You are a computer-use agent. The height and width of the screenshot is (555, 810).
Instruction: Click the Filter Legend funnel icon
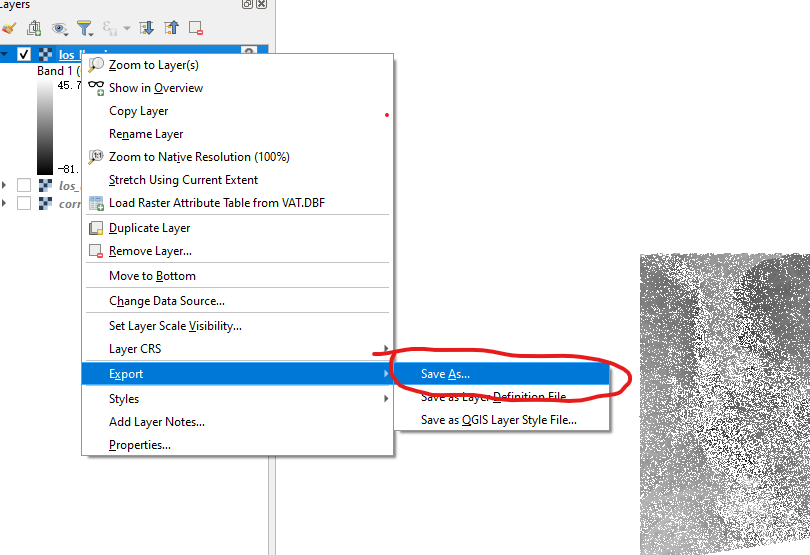pyautogui.click(x=84, y=28)
